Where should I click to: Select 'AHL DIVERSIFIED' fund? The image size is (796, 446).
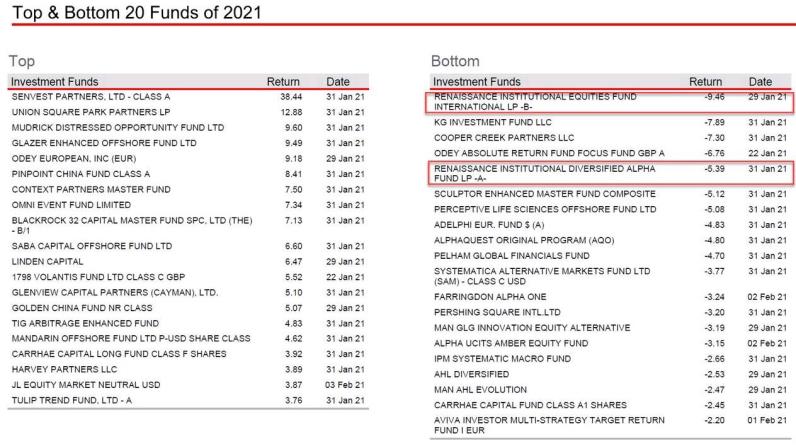471,374
